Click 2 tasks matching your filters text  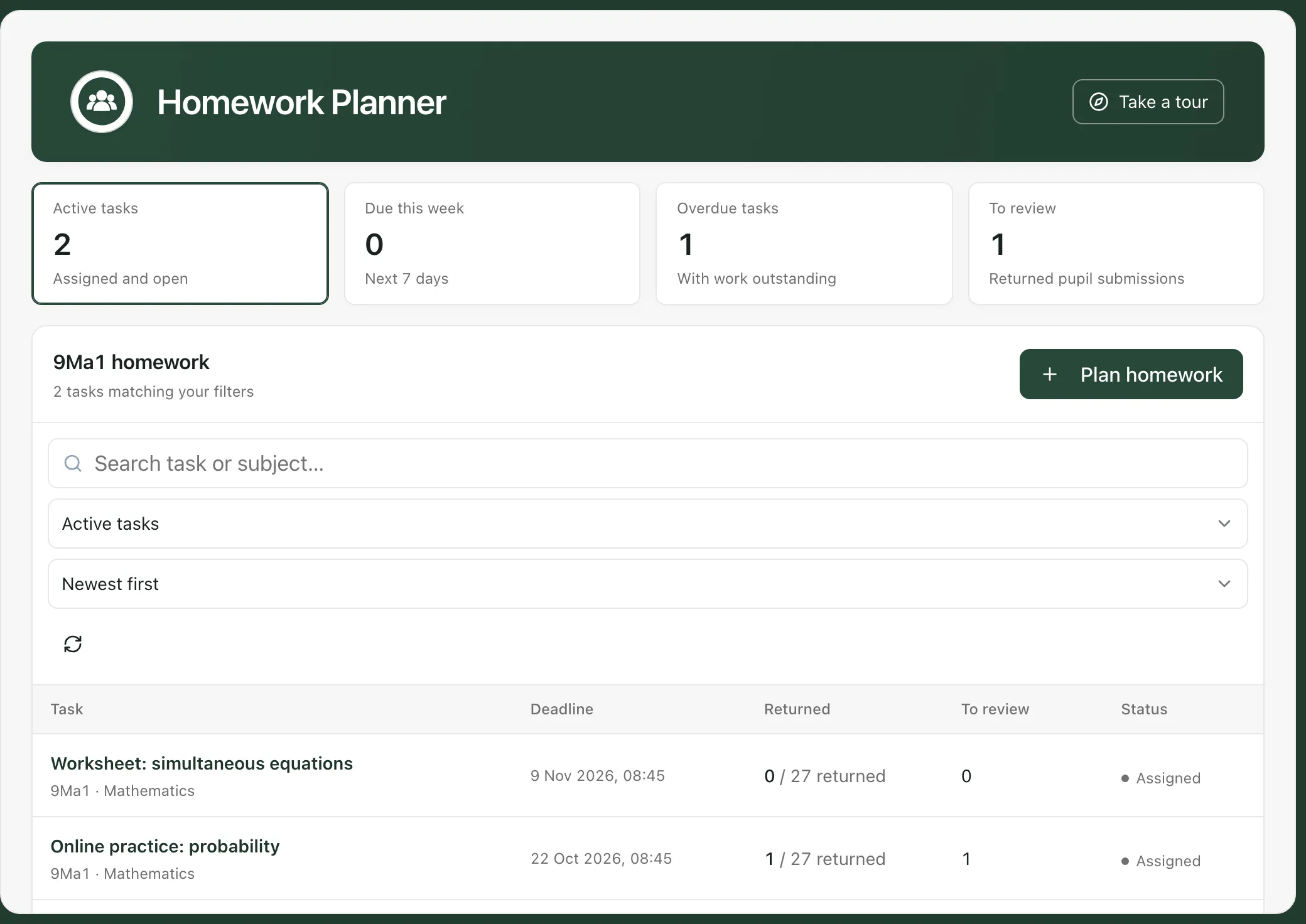154,392
